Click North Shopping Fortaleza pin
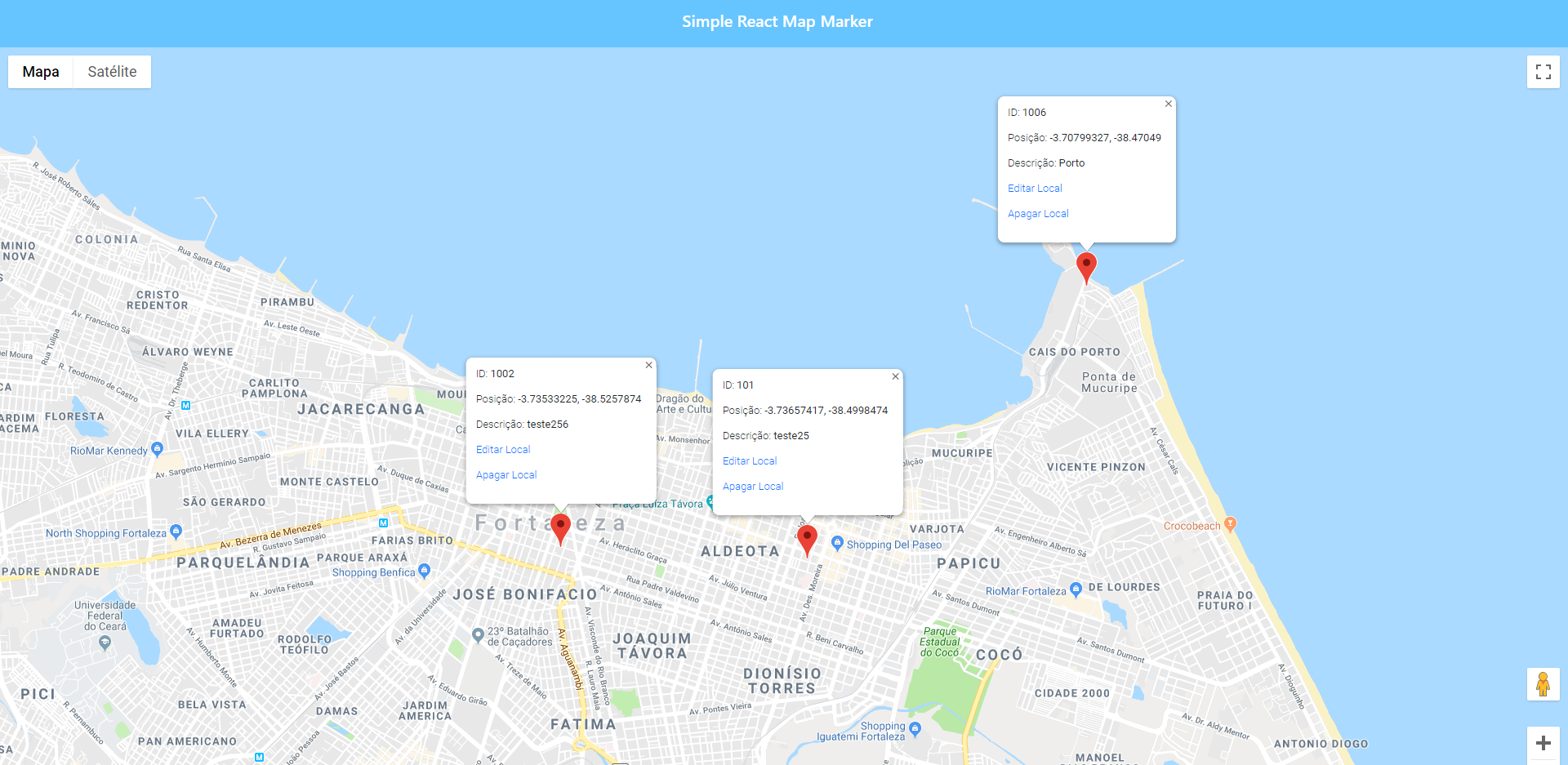This screenshot has width=1568, height=765. (176, 531)
